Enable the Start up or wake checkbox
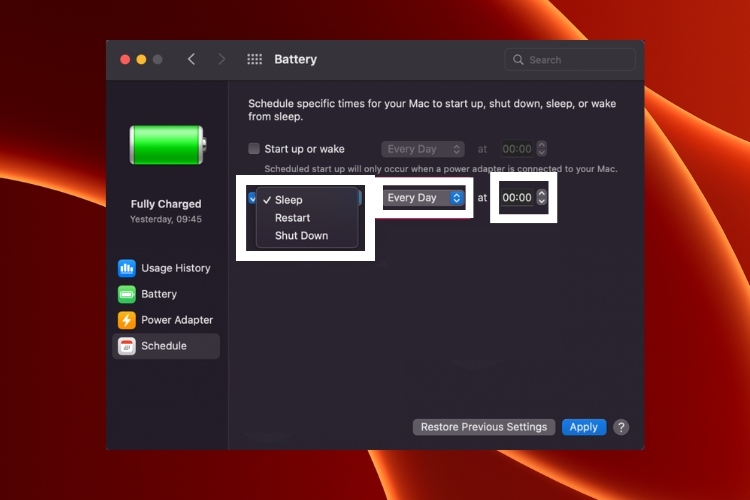750x500 pixels. click(254, 149)
